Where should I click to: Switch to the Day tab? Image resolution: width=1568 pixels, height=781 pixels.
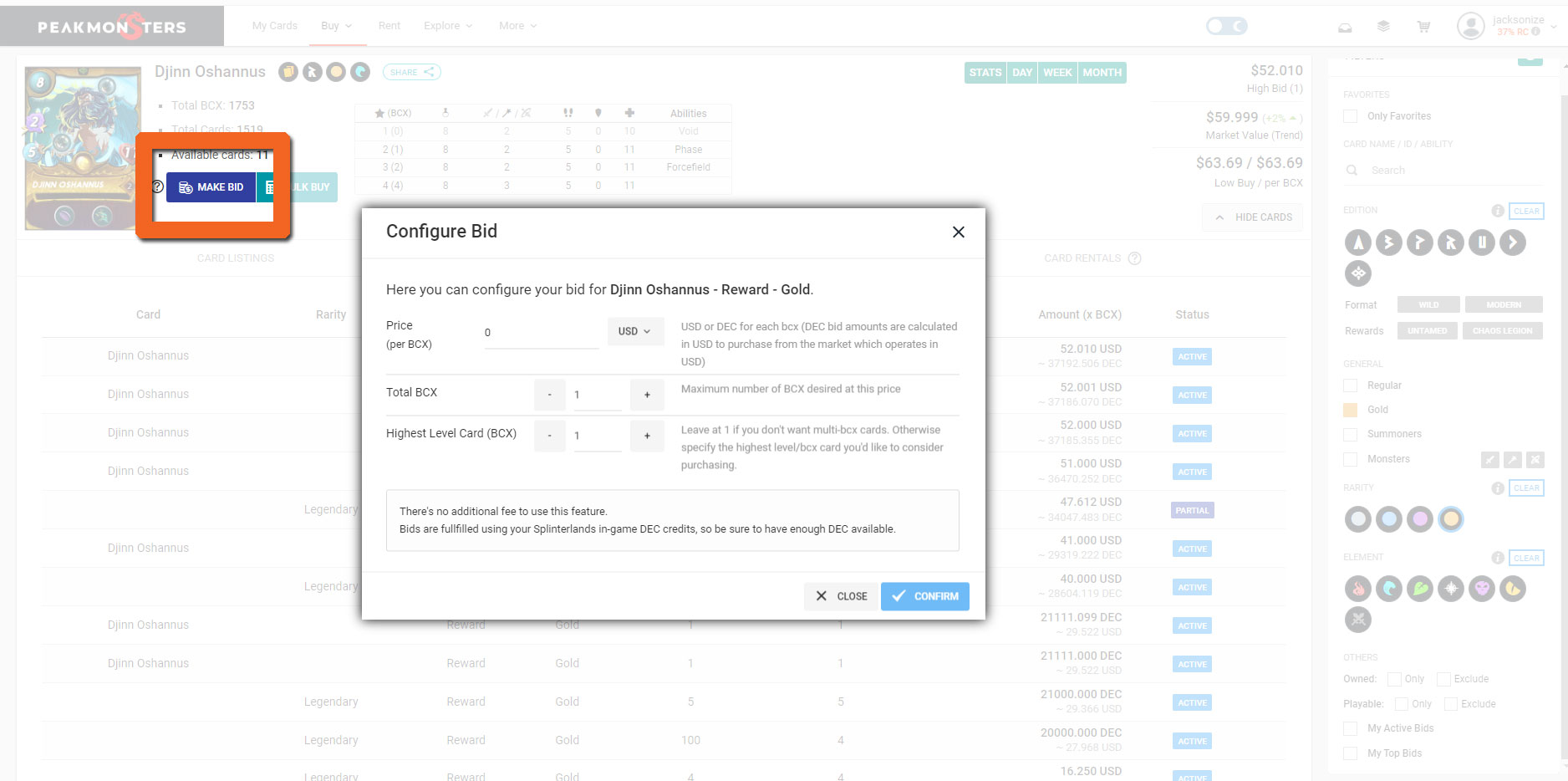point(1022,73)
